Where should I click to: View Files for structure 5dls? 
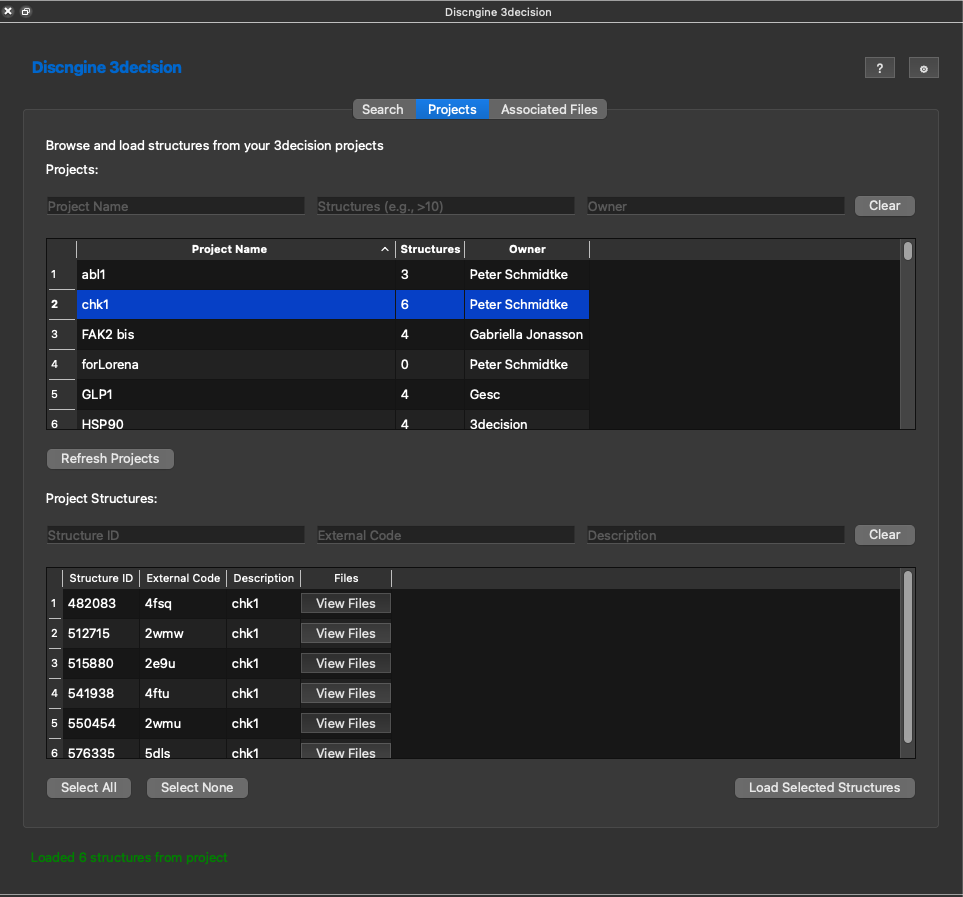346,751
